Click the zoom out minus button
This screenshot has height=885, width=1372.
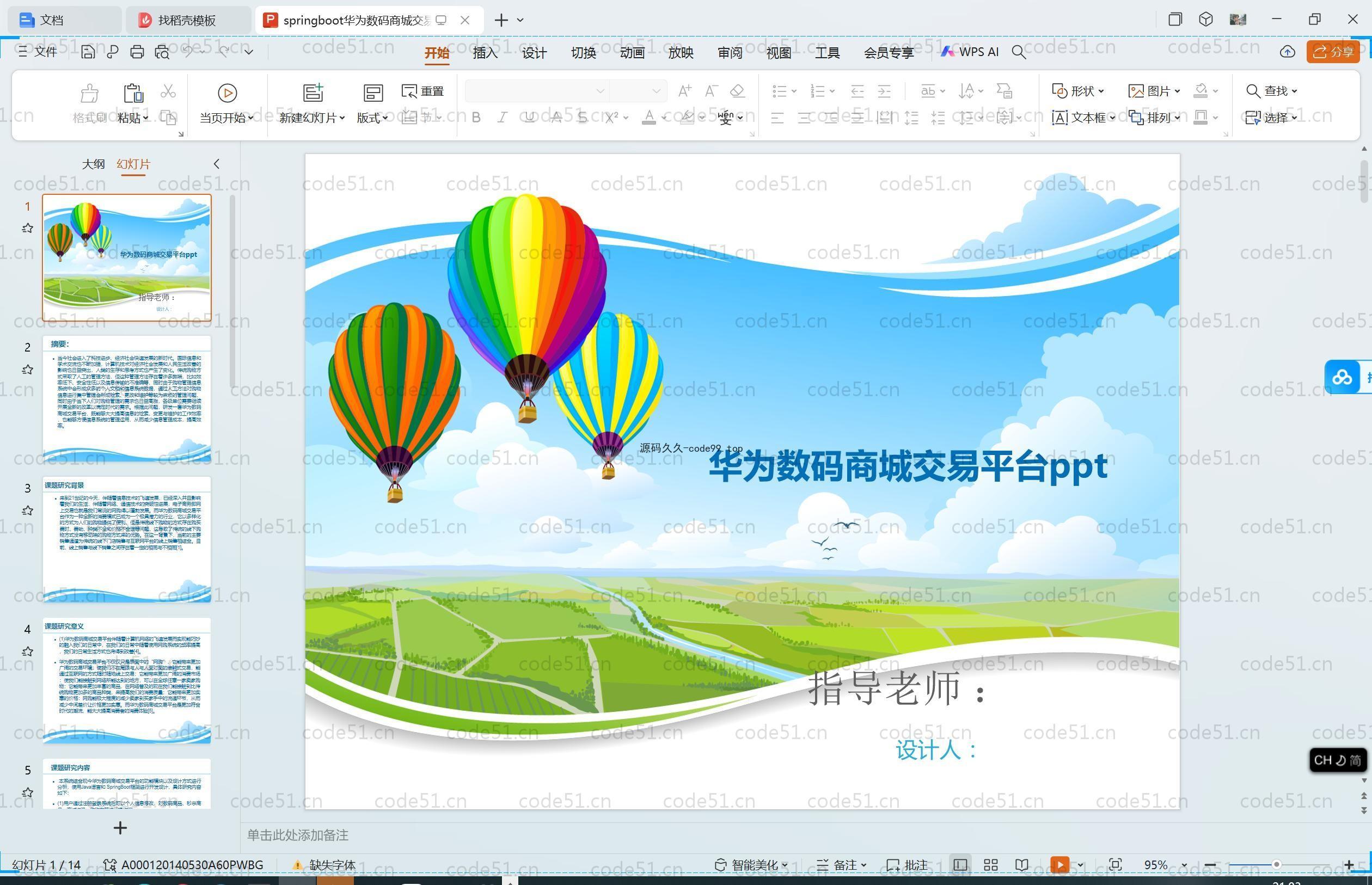1210,864
